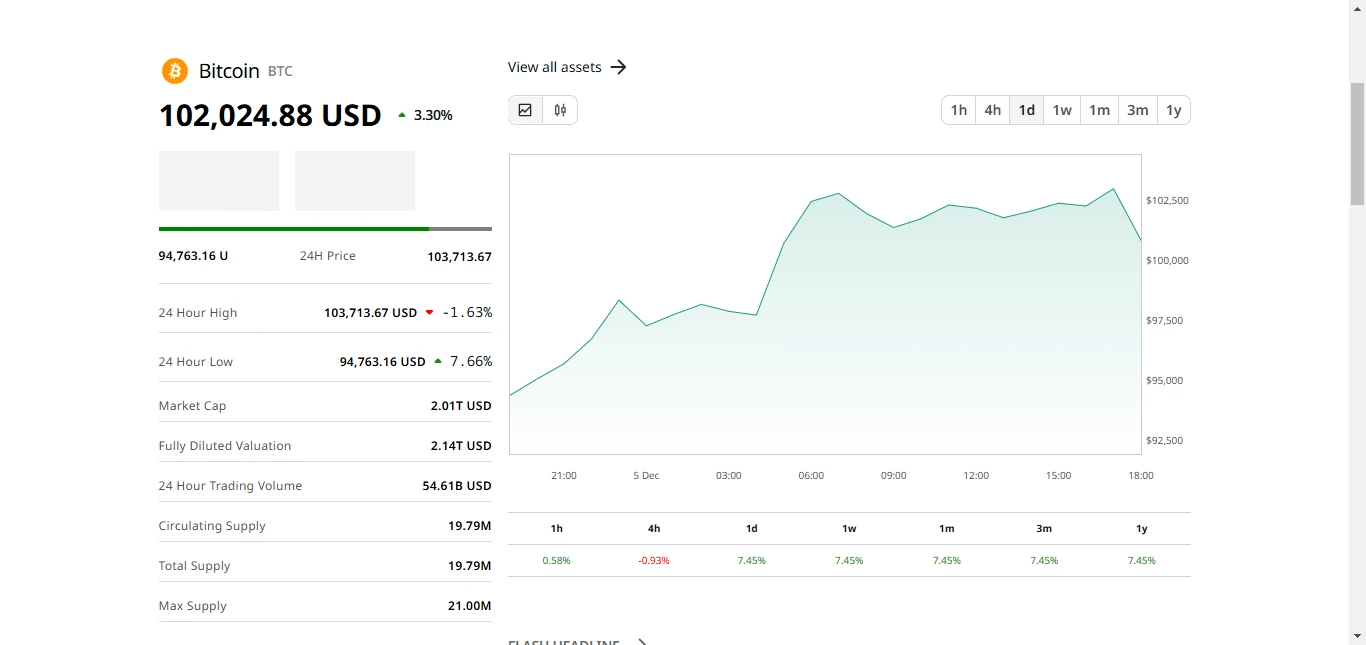1366x645 pixels.
Task: Switch to line chart view icon
Action: point(526,110)
